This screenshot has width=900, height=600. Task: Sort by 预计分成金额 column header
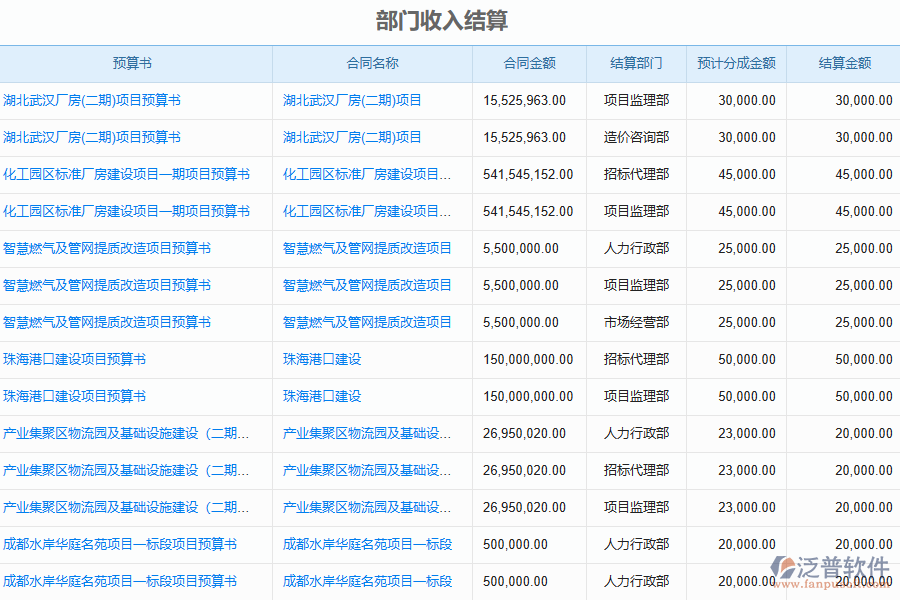(x=736, y=63)
